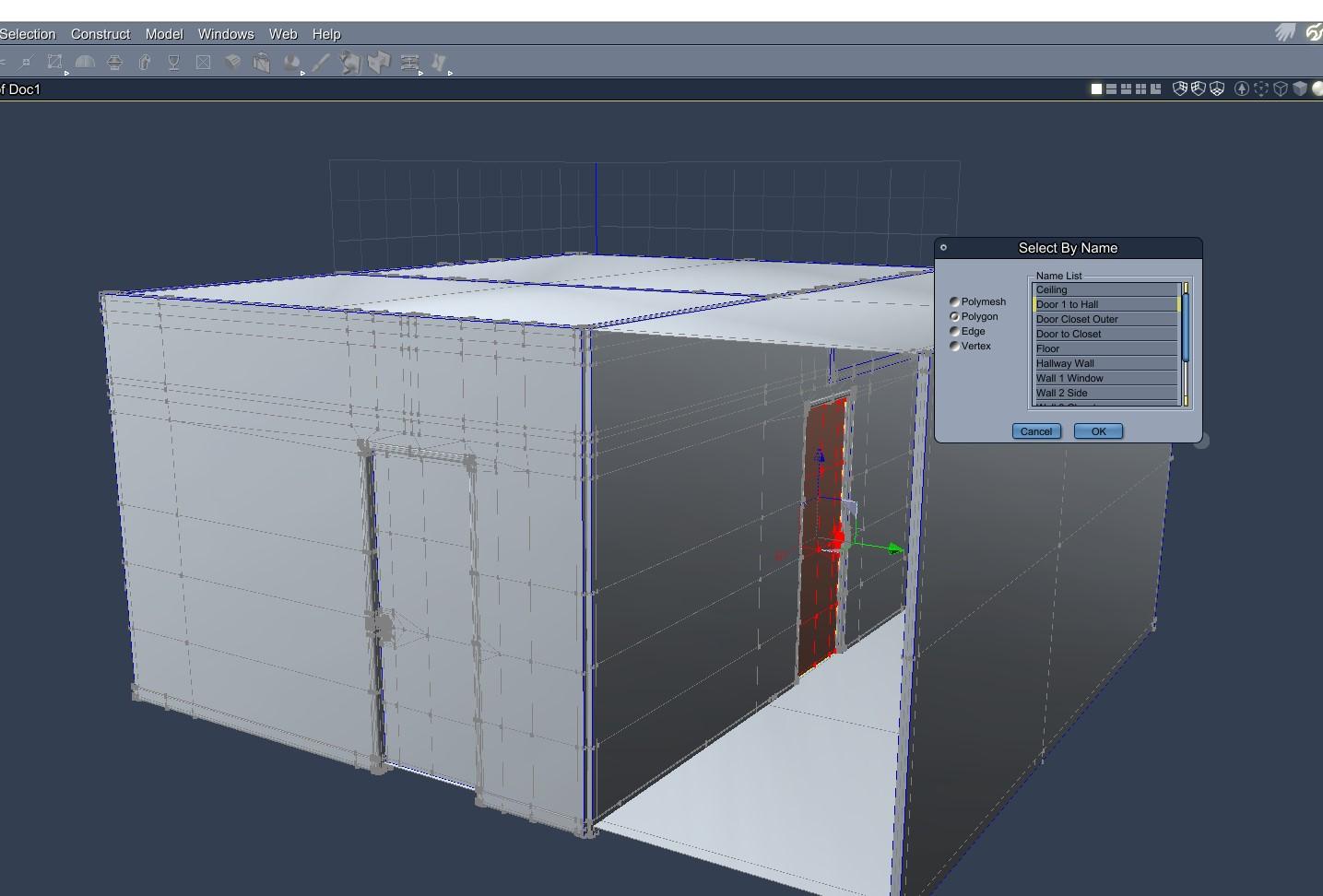Viewport: 1323px width, 896px height.
Task: Open flyout arrow under the bounding-box tool
Action: pyautogui.click(x=67, y=73)
